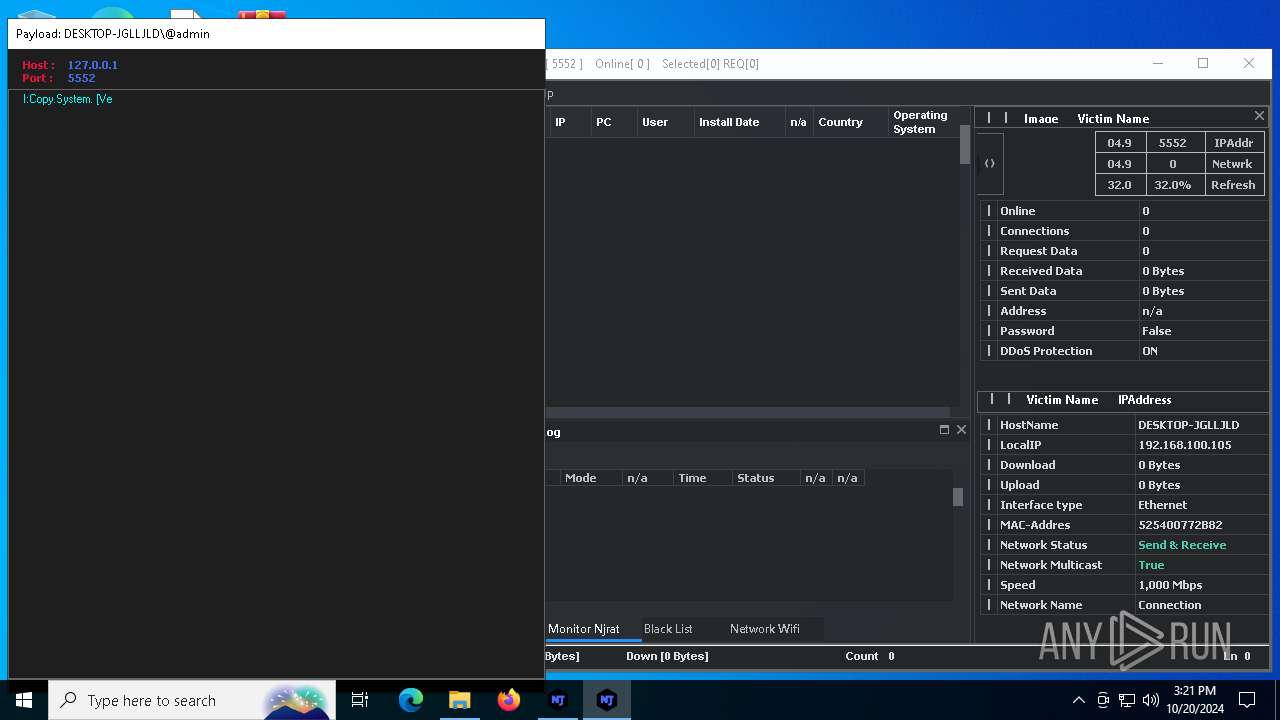Launch Microsoft Edge from taskbar
Viewport: 1280px width, 720px height.
pos(411,700)
